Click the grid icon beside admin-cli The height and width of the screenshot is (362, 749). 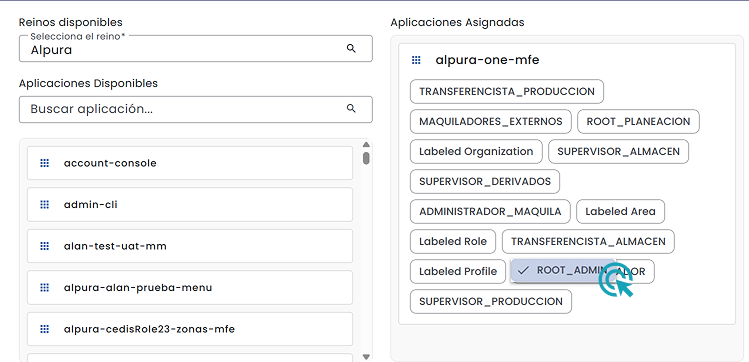point(44,204)
